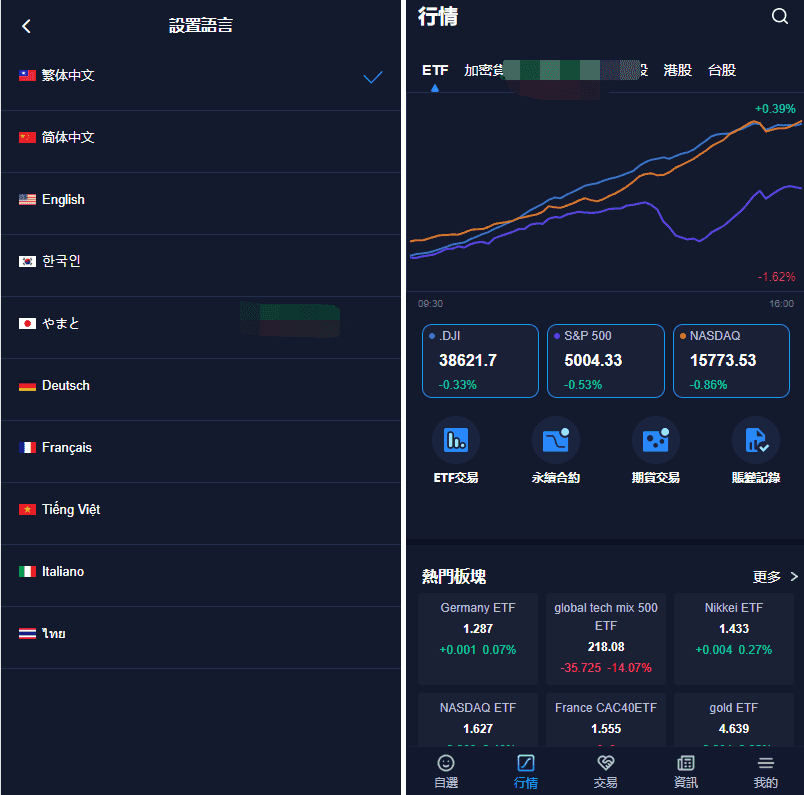The height and width of the screenshot is (795, 804).
Task: Open the global tech mix 500 ETF tile
Action: [606, 637]
